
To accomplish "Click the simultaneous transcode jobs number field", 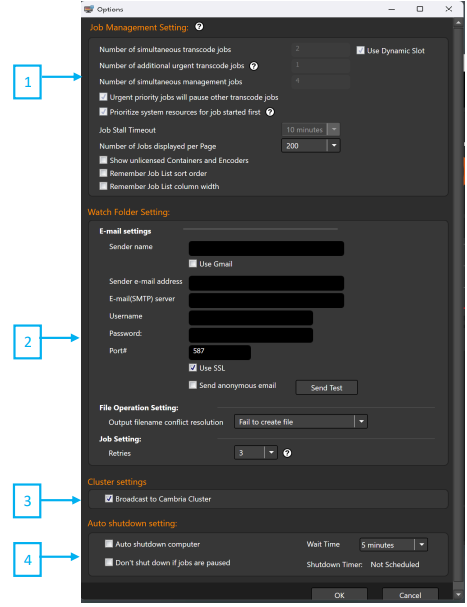I will (x=321, y=49).
